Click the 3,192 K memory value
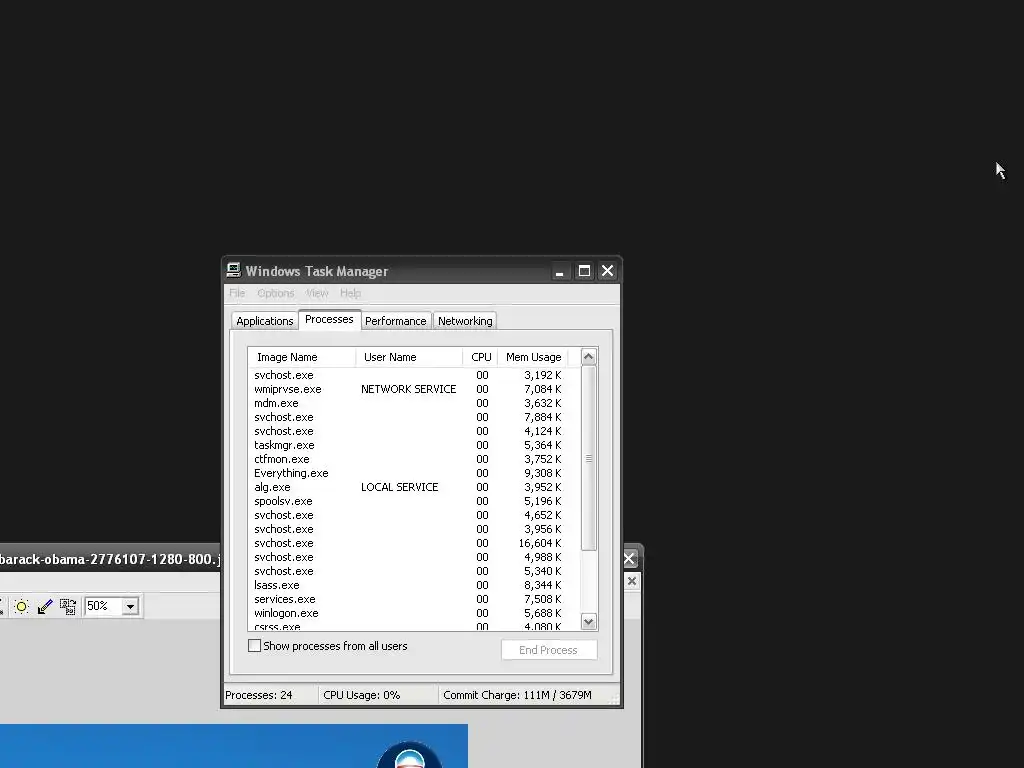This screenshot has height=768, width=1024. tap(543, 376)
